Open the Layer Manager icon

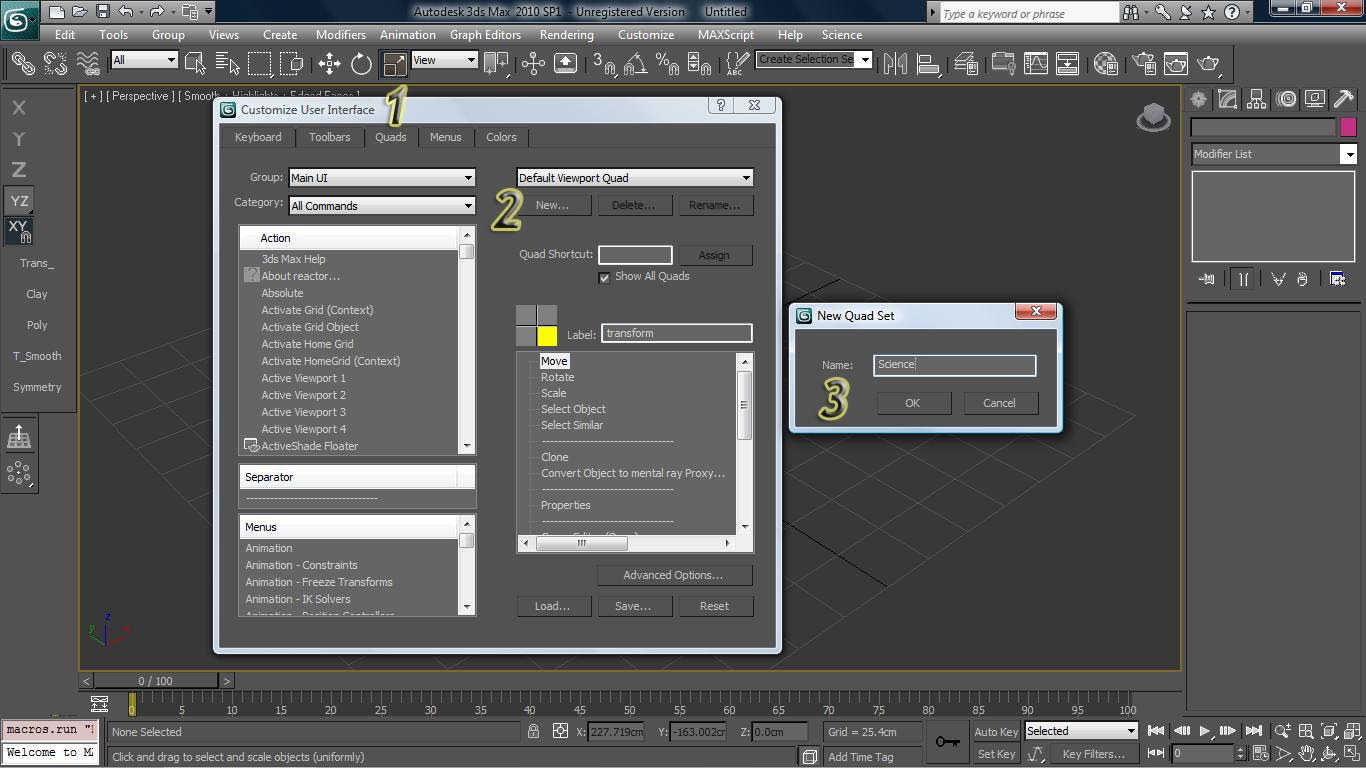coord(966,64)
